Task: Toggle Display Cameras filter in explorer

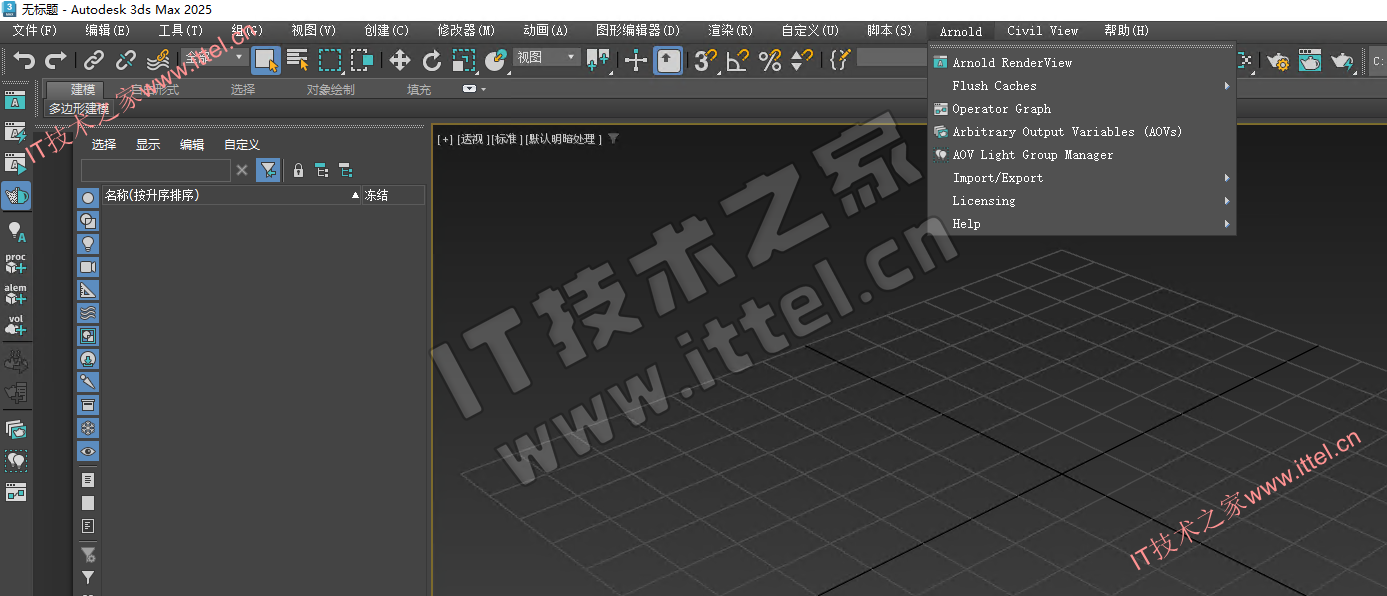Action: [x=88, y=267]
